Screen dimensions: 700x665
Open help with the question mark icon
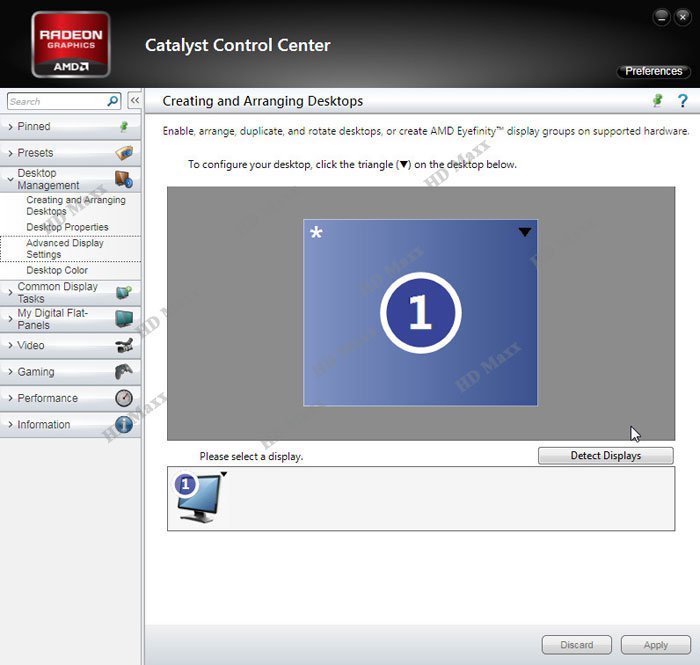pos(682,101)
